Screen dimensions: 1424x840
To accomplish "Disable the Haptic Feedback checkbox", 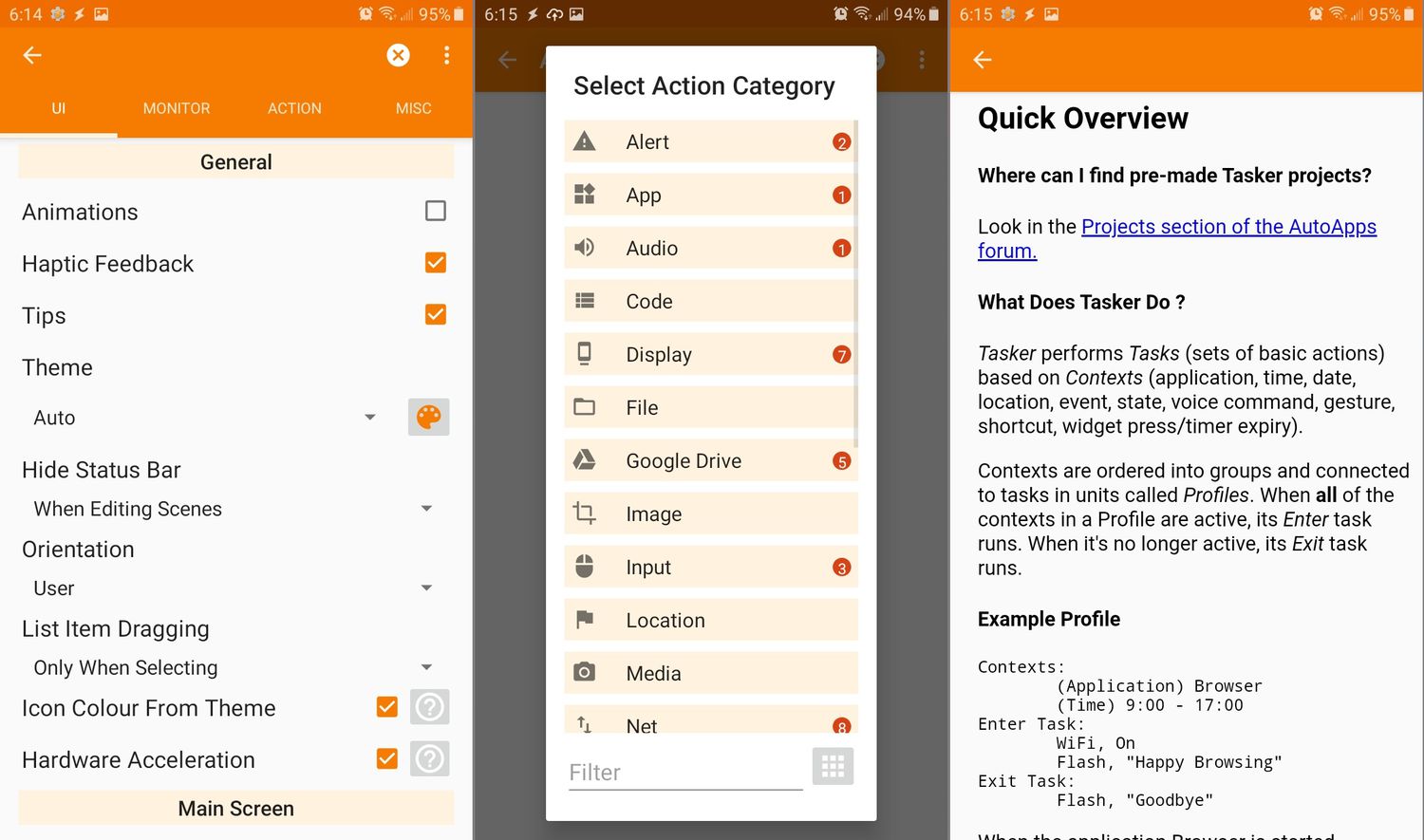I will click(436, 263).
